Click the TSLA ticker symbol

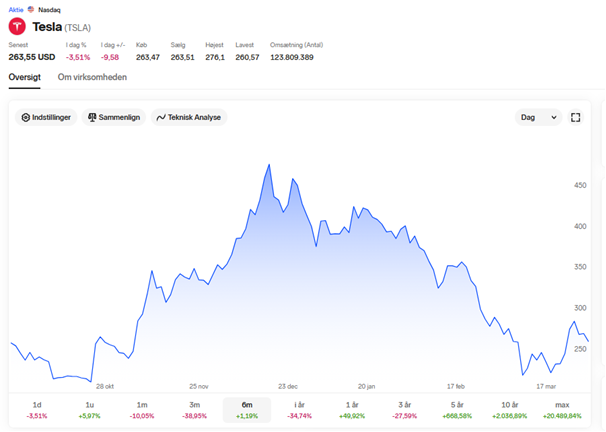77,27
